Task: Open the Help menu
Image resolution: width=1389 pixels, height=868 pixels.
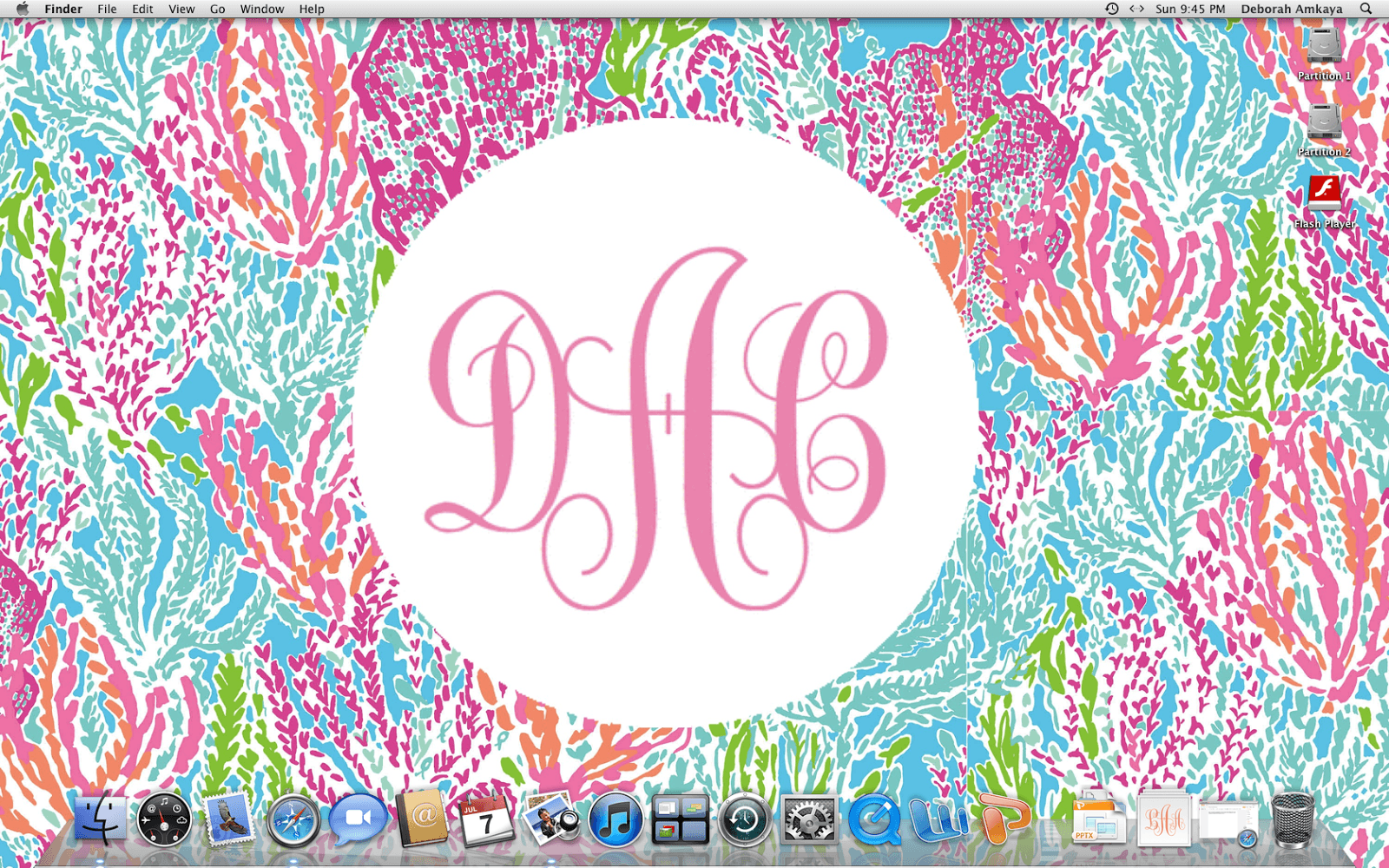Action: pos(312,9)
